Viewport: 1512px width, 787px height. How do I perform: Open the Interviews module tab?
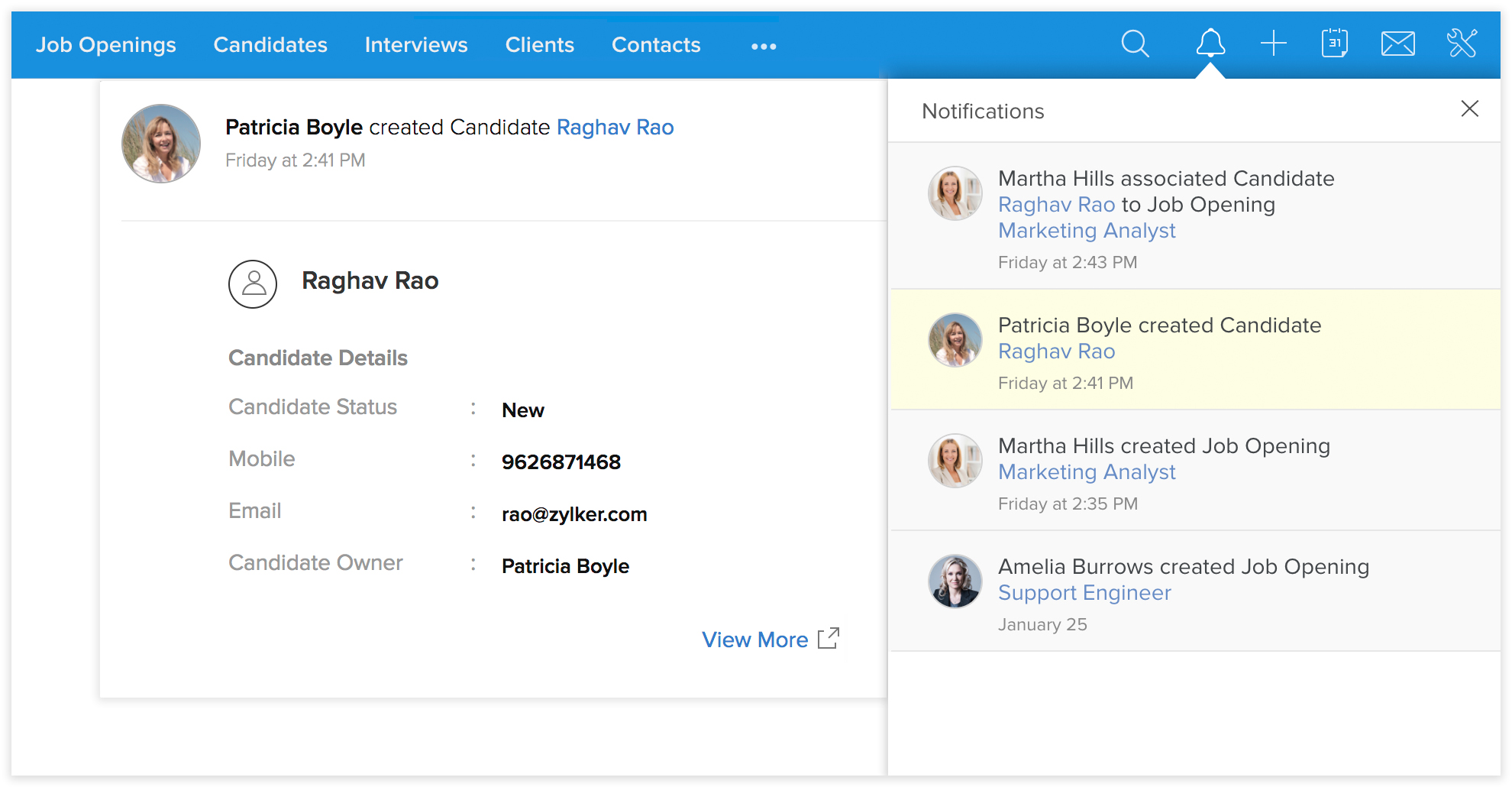point(416,45)
